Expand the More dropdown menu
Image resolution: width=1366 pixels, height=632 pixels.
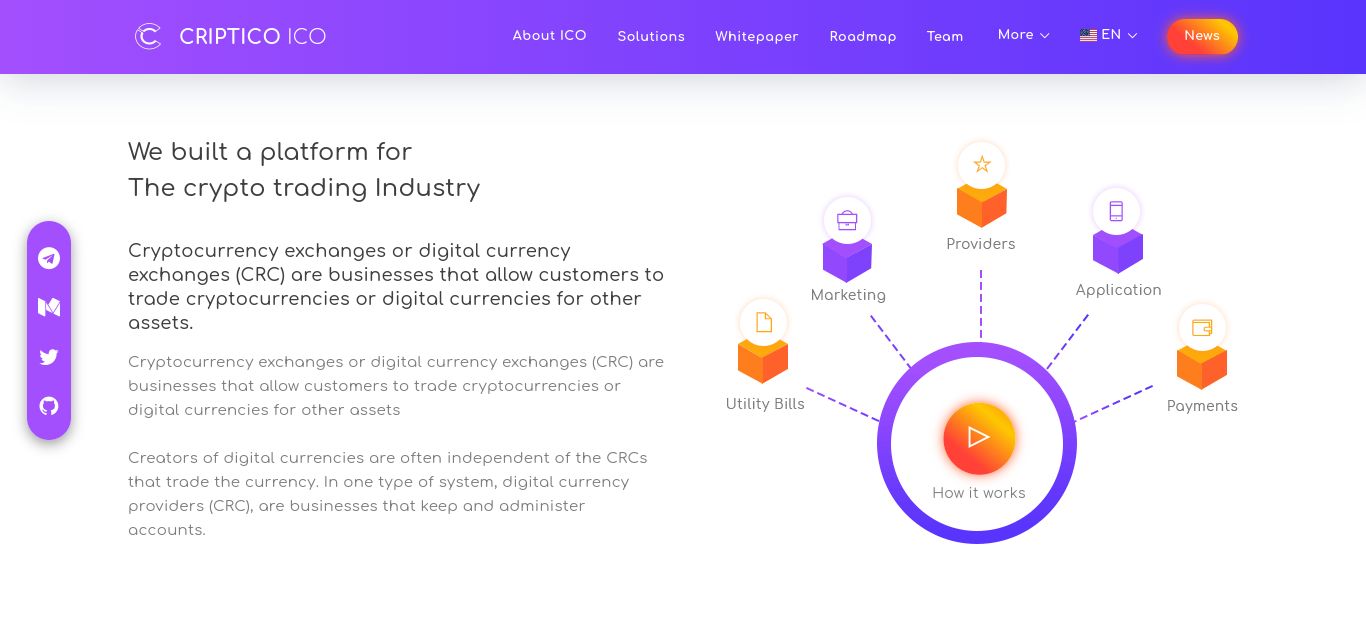(1023, 35)
